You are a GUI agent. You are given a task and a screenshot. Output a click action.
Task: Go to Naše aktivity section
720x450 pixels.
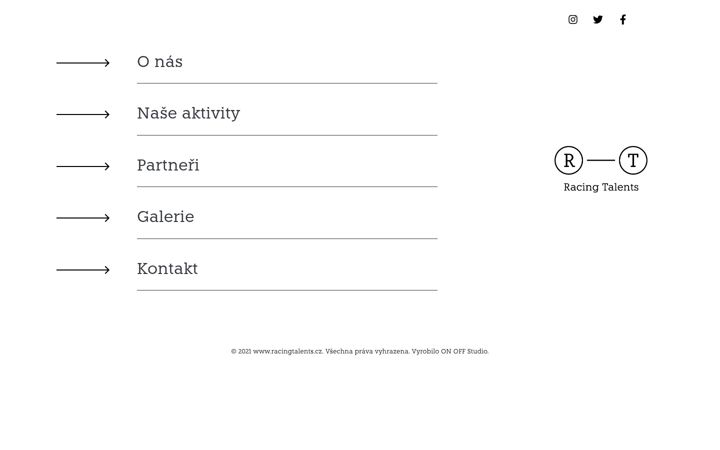[188, 113]
